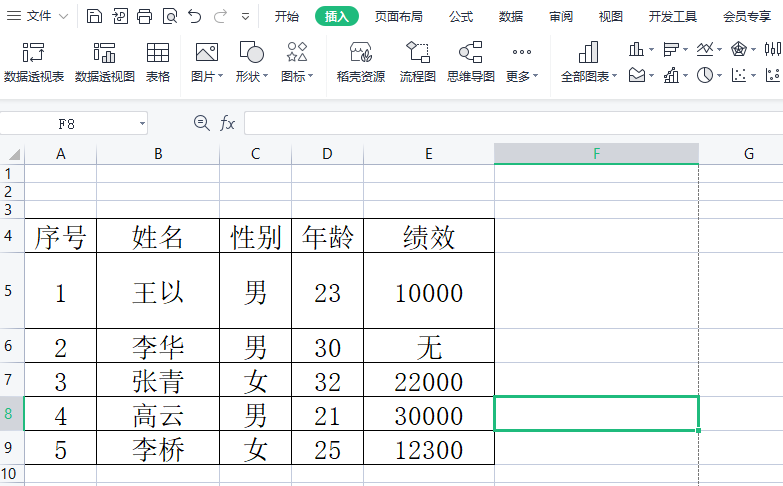This screenshot has width=783, height=486.
Task: Click into the formula bar
Action: [513, 123]
